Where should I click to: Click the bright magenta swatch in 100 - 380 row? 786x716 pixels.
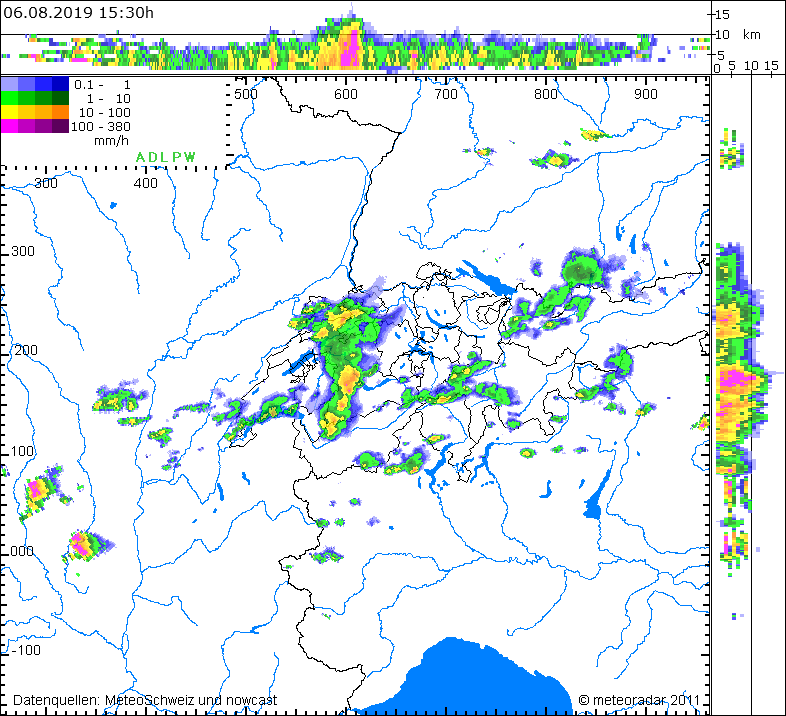10,126
